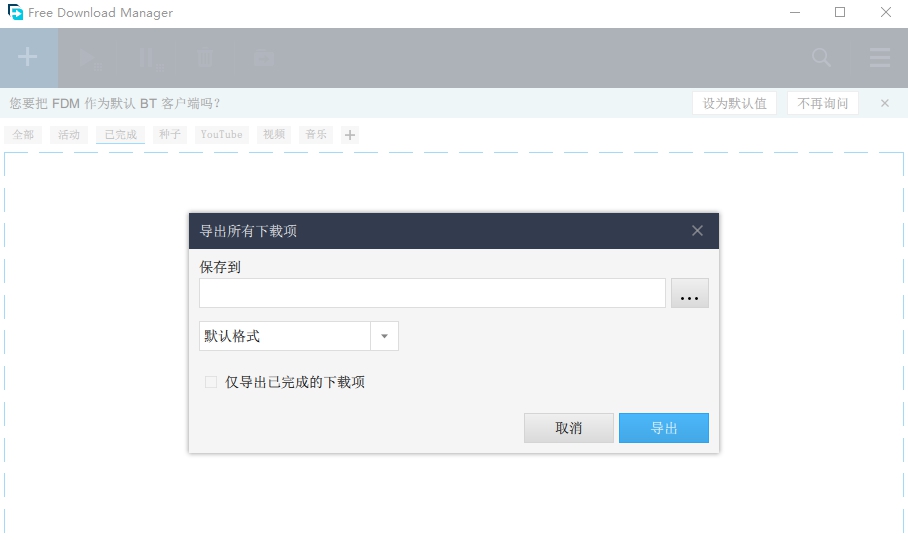Click the 您要把 FDM 作为默认 BT 客户端吗 text
This screenshot has height=541, width=908.
pyautogui.click(x=115, y=103)
